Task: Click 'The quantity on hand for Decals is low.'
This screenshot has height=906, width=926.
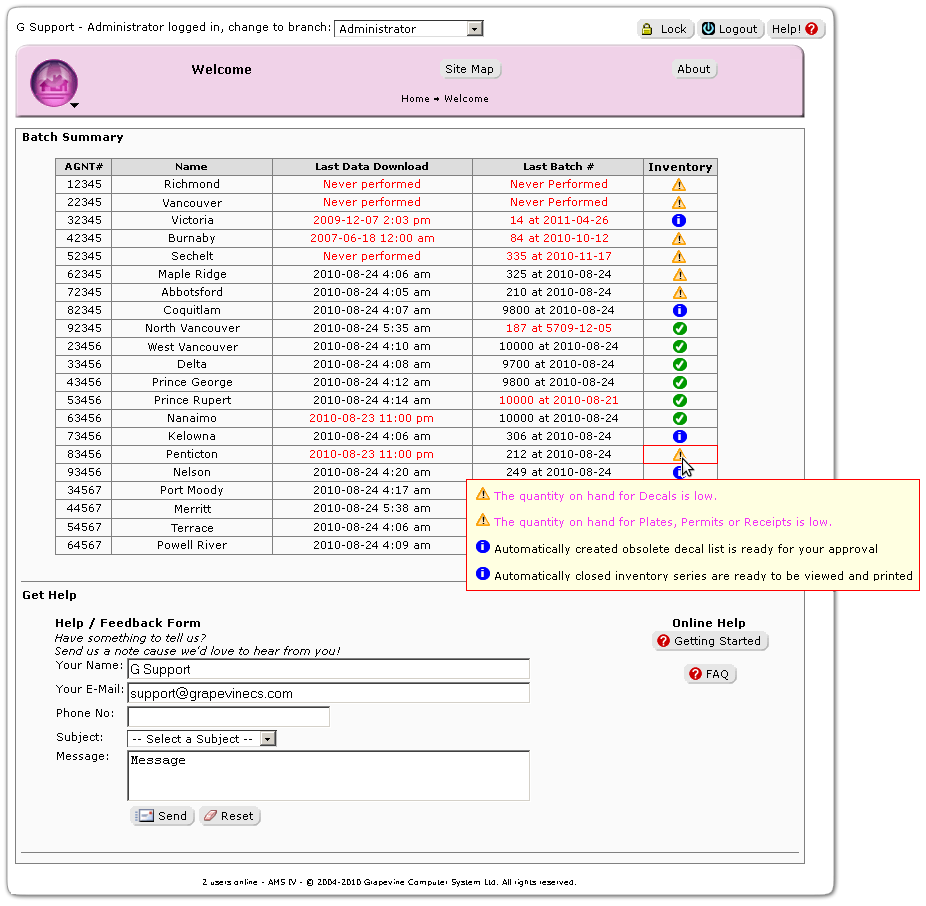Action: (x=605, y=496)
